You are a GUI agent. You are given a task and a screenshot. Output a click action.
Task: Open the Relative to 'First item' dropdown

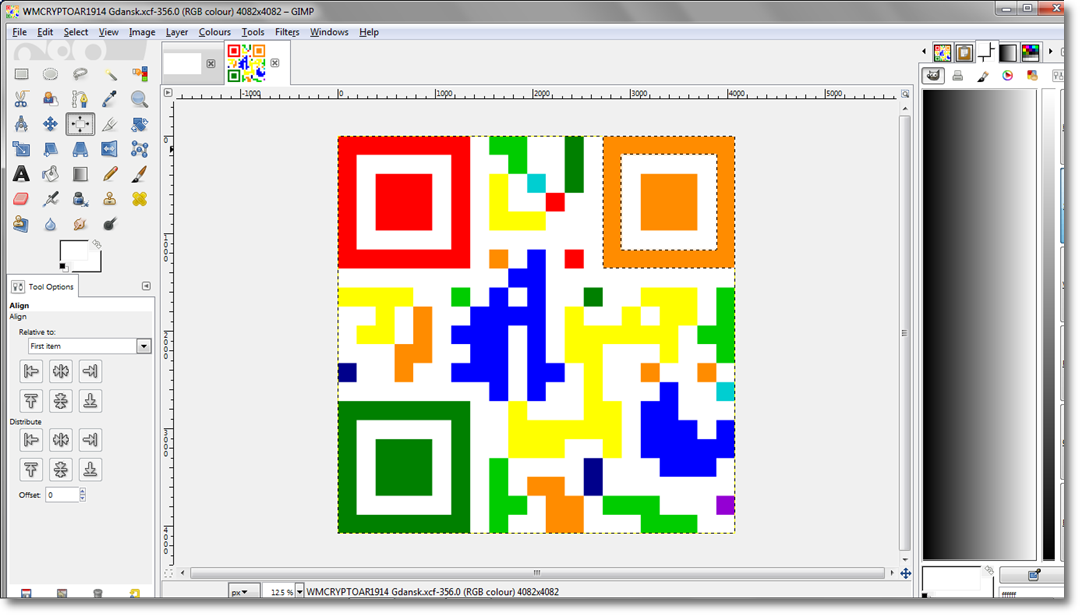click(x=89, y=346)
